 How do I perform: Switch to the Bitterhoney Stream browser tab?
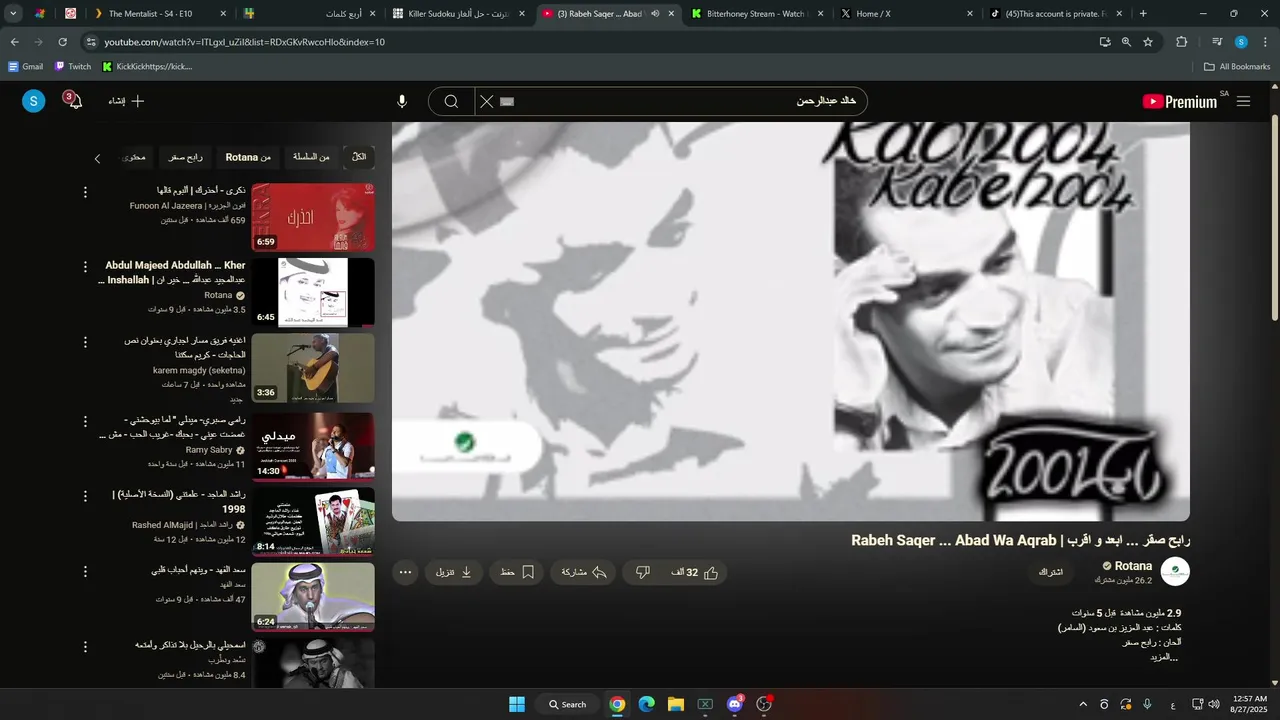[x=757, y=14]
